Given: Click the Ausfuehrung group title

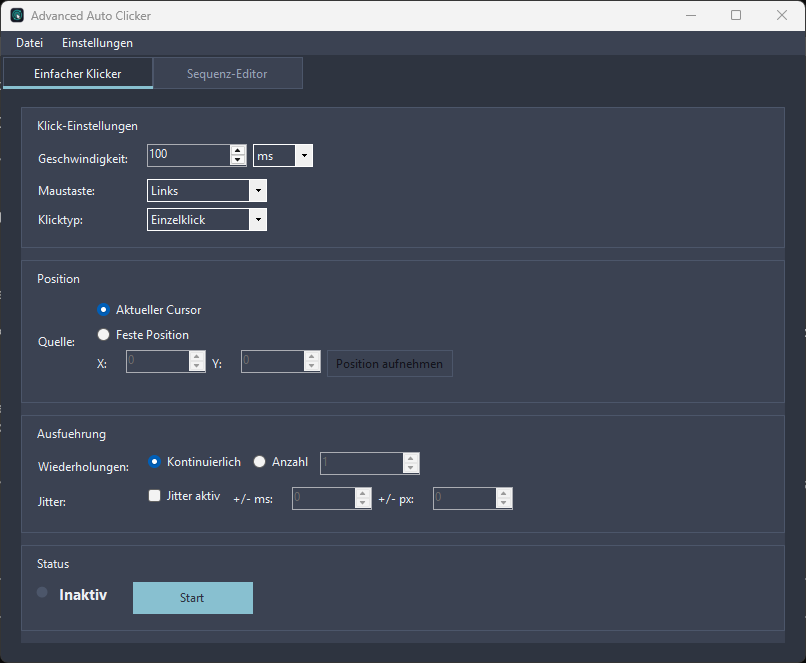Looking at the screenshot, I should click(71, 434).
